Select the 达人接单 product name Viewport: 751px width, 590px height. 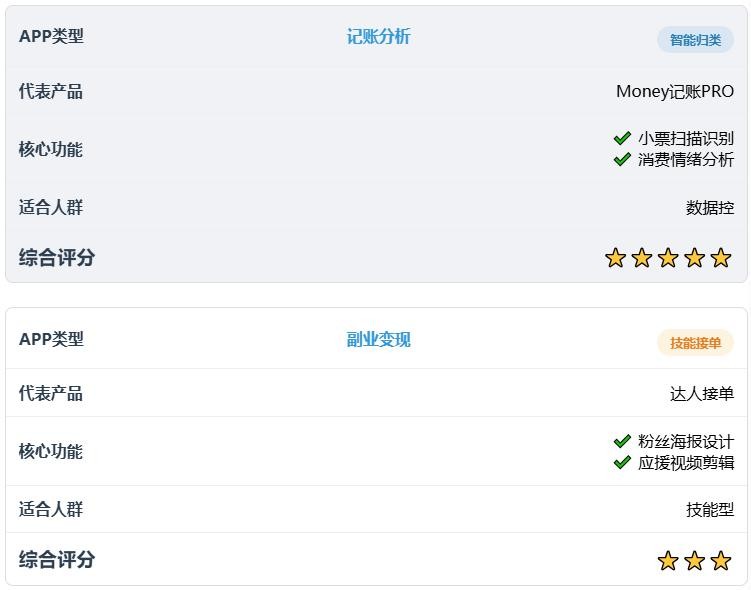coord(701,394)
